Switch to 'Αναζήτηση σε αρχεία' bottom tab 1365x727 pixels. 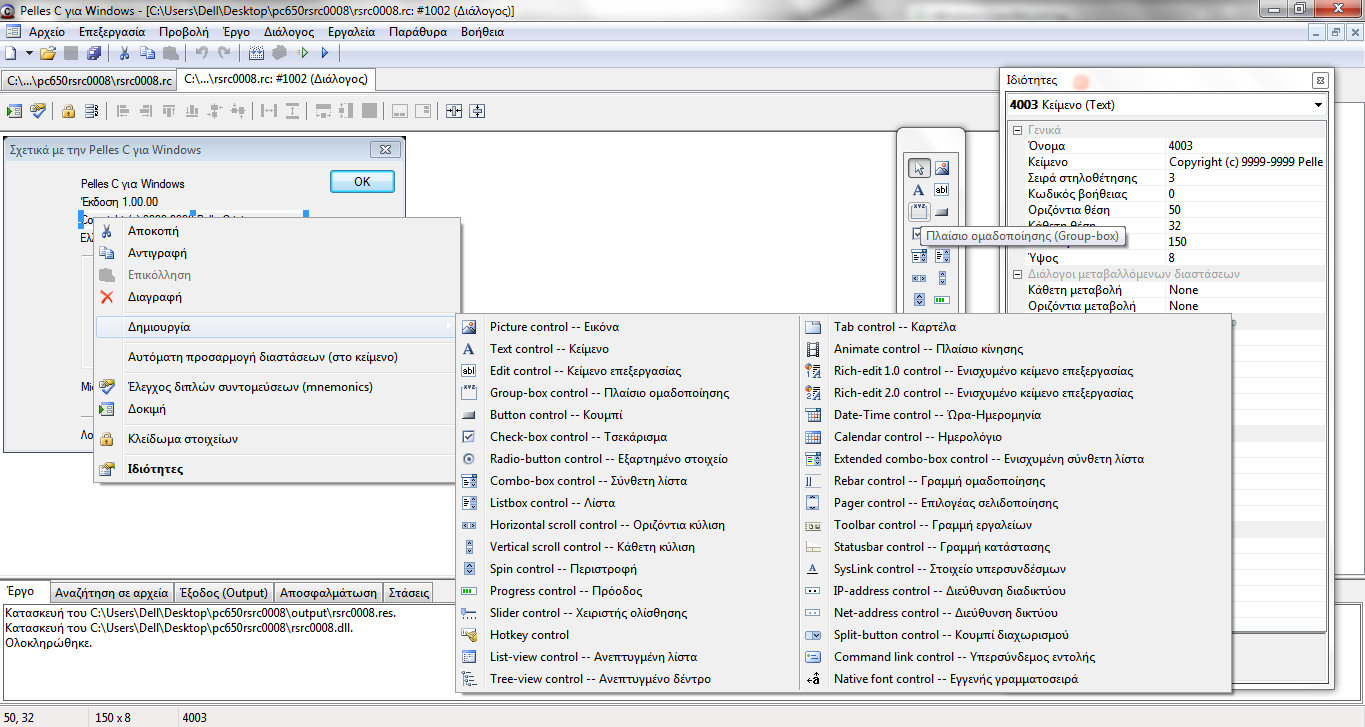tap(111, 592)
